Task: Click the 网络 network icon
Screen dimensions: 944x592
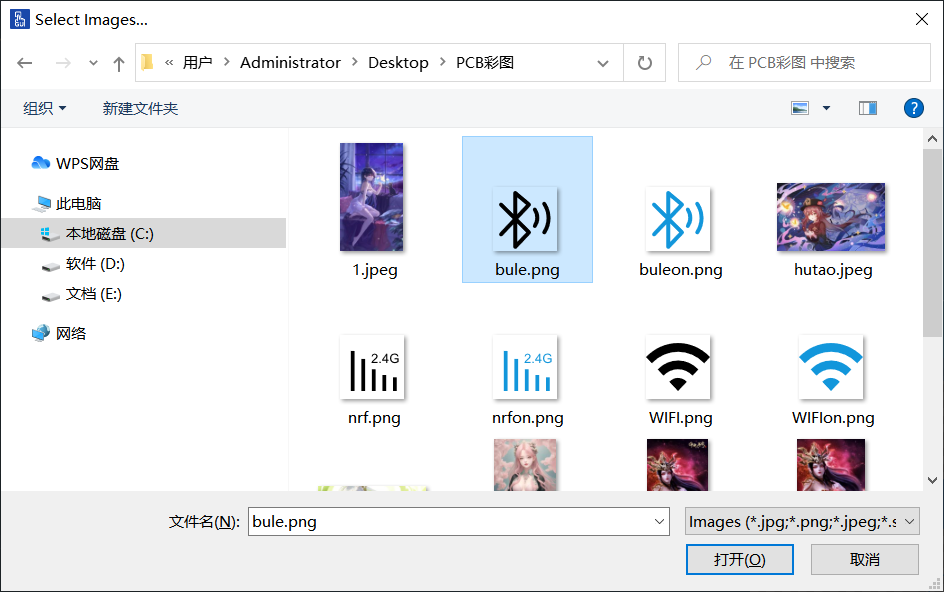Action: click(41, 333)
